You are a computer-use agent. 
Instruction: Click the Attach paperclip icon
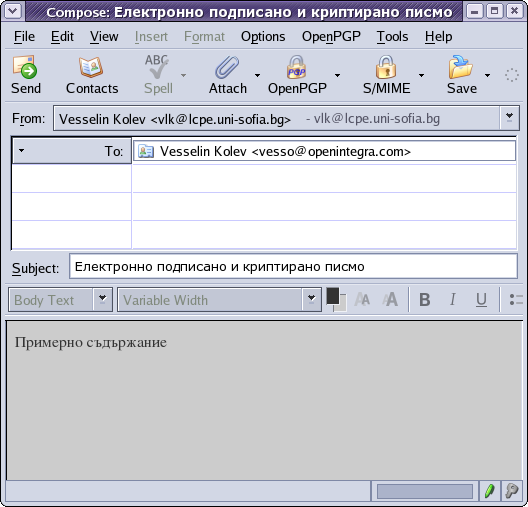pyautogui.click(x=227, y=67)
